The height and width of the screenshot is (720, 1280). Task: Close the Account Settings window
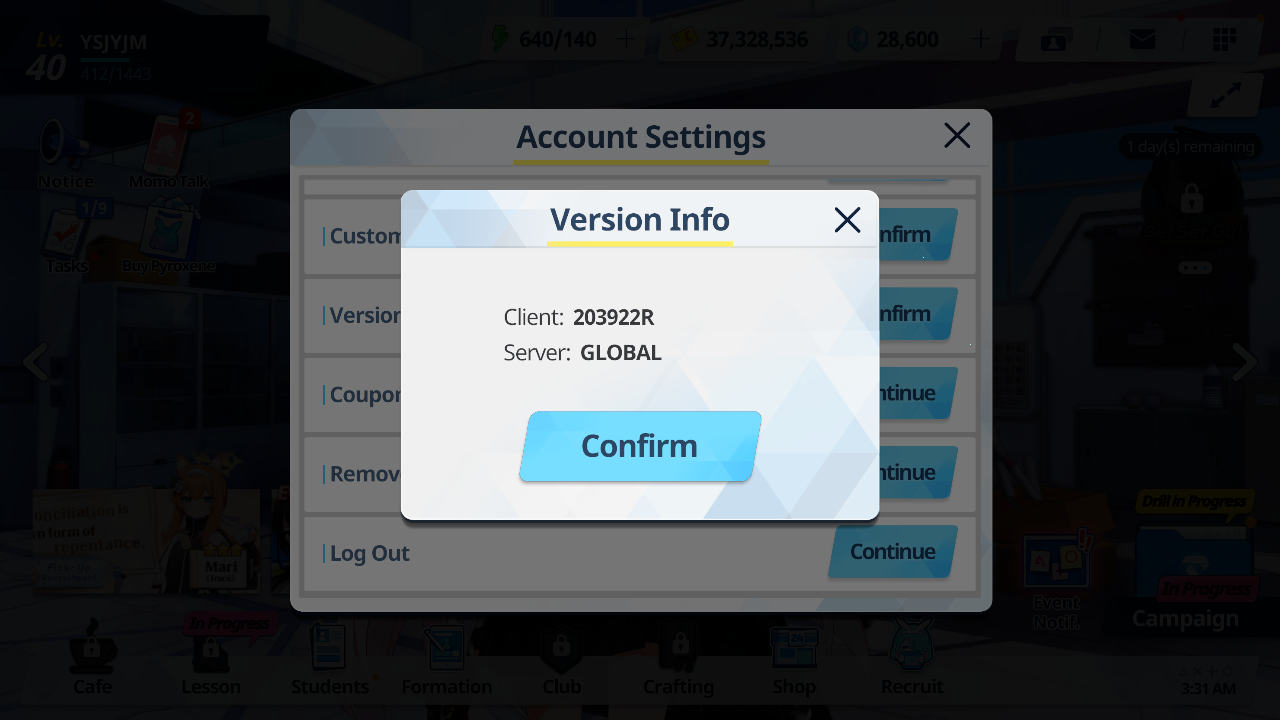pos(957,136)
